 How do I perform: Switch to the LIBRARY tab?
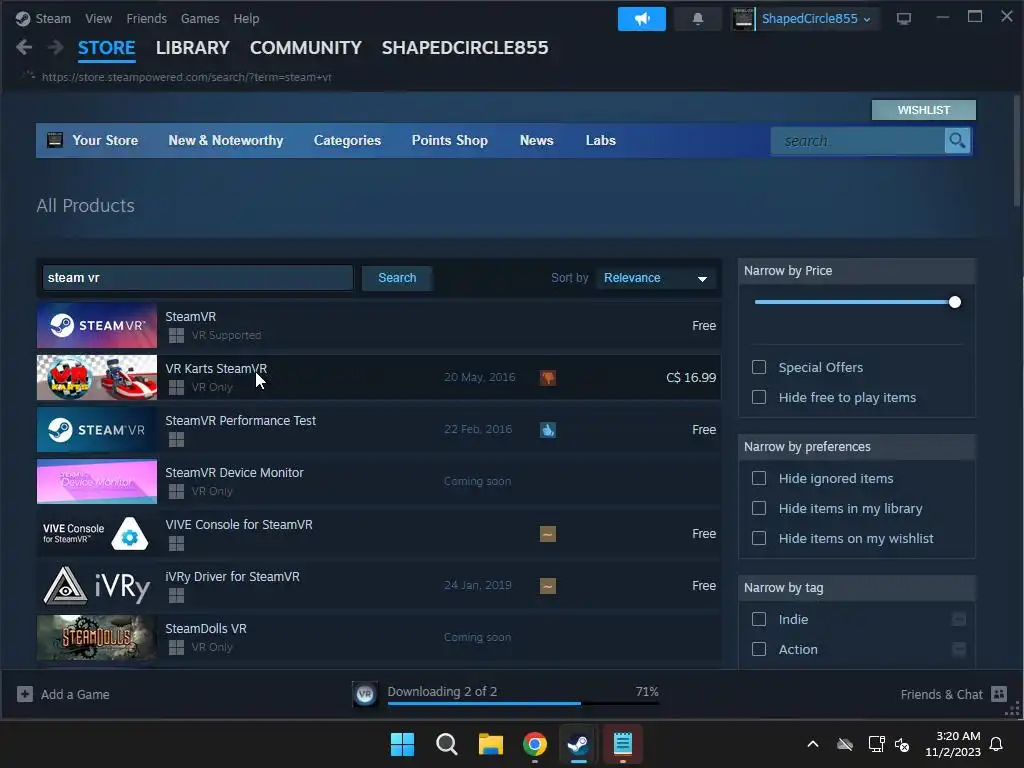pyautogui.click(x=193, y=48)
